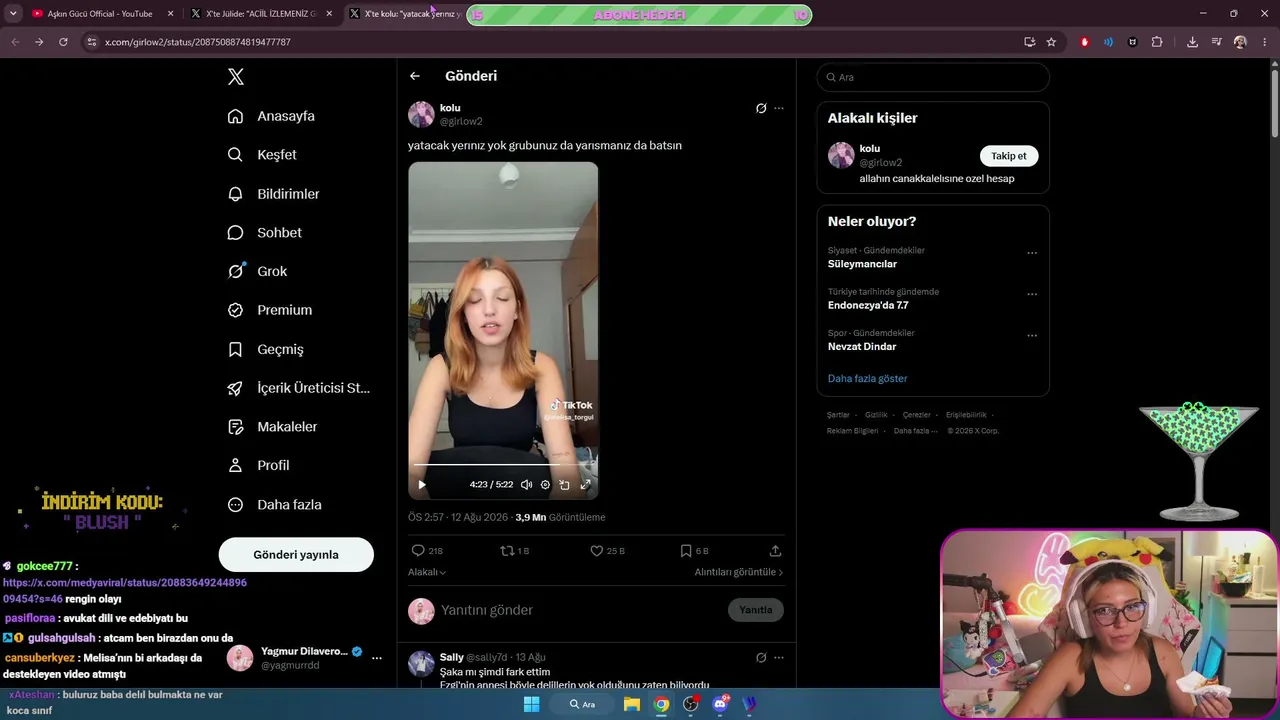Open the Gizlilik footer link

875,415
